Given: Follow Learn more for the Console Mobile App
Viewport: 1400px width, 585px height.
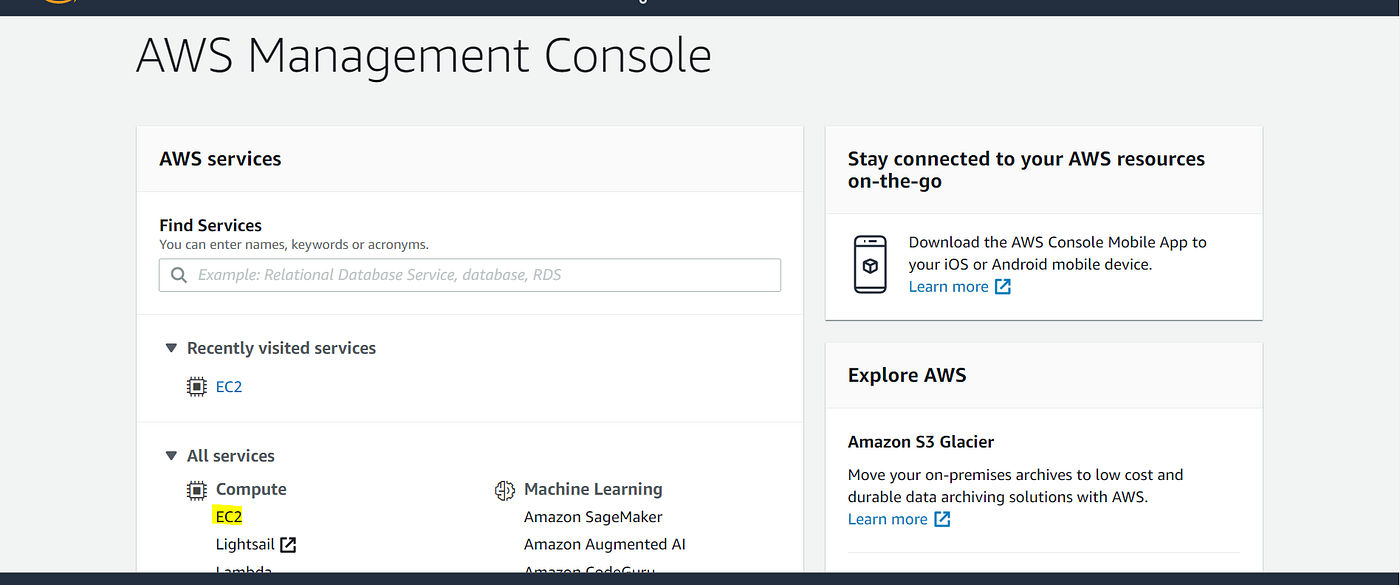Looking at the screenshot, I should [948, 287].
